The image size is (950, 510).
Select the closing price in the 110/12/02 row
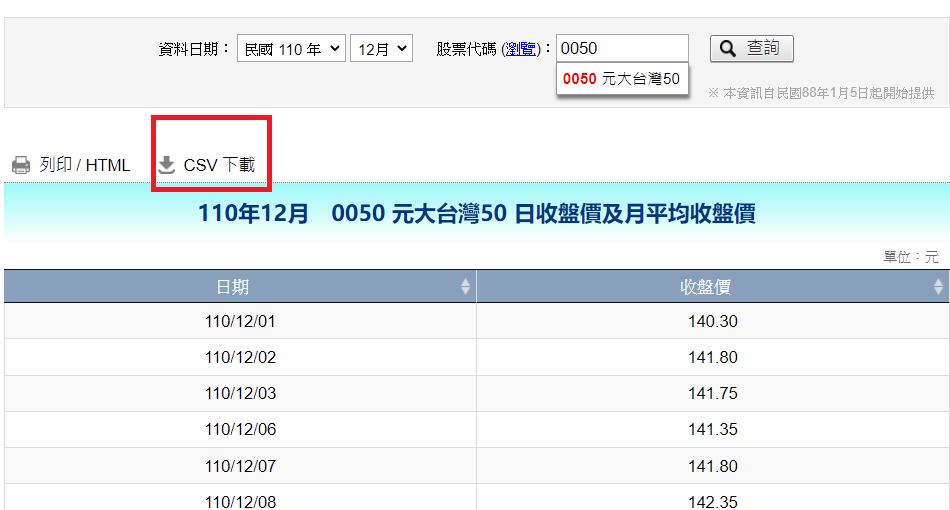point(713,357)
